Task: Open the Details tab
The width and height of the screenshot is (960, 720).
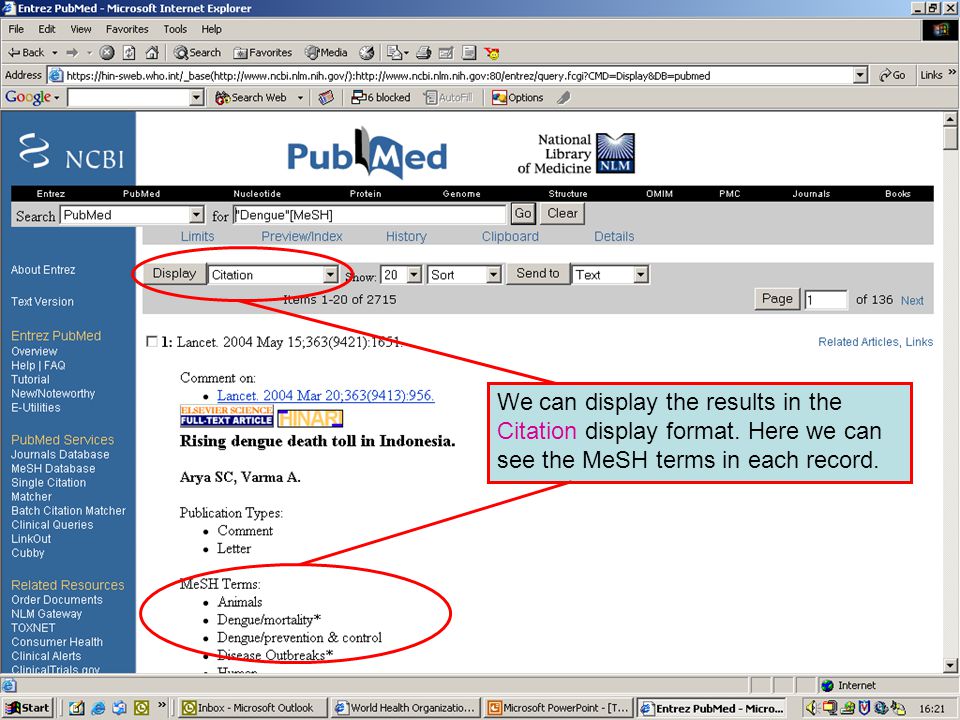Action: pos(614,236)
